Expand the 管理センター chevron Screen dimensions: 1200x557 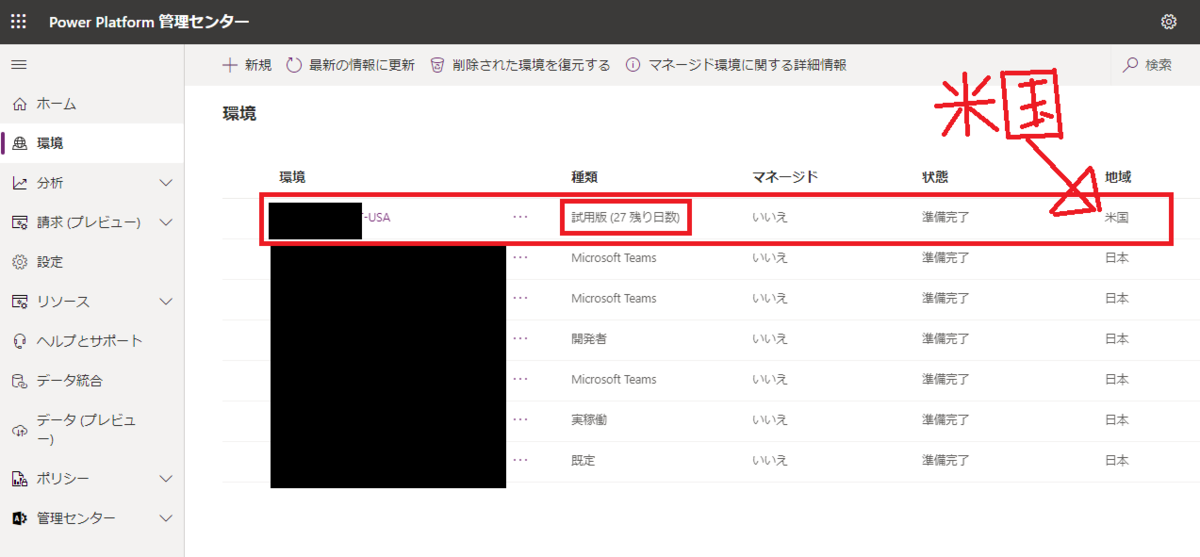coord(166,518)
